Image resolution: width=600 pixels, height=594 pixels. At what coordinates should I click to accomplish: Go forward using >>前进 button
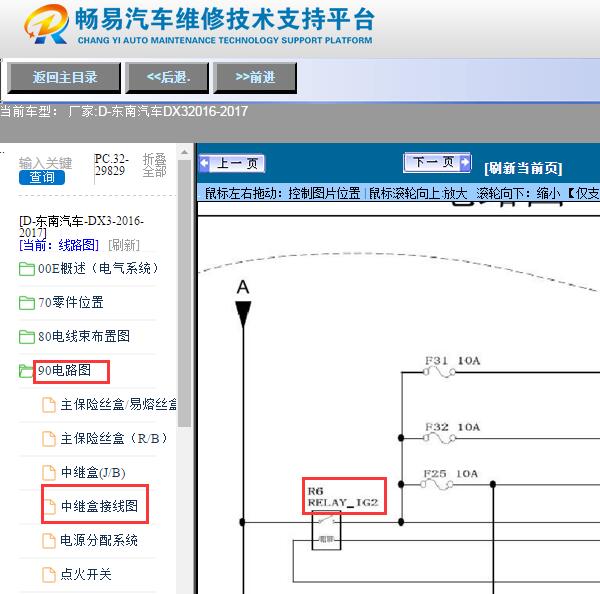[255, 78]
